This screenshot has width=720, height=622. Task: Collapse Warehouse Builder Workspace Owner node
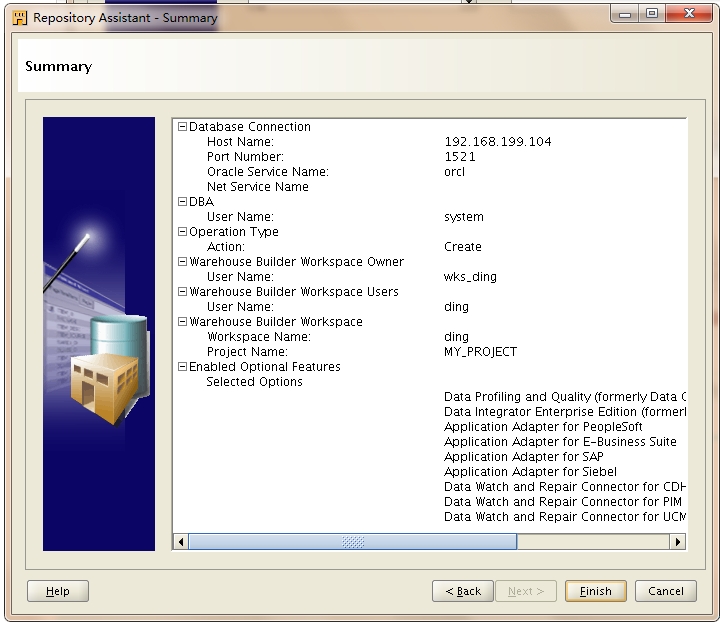(x=182, y=262)
